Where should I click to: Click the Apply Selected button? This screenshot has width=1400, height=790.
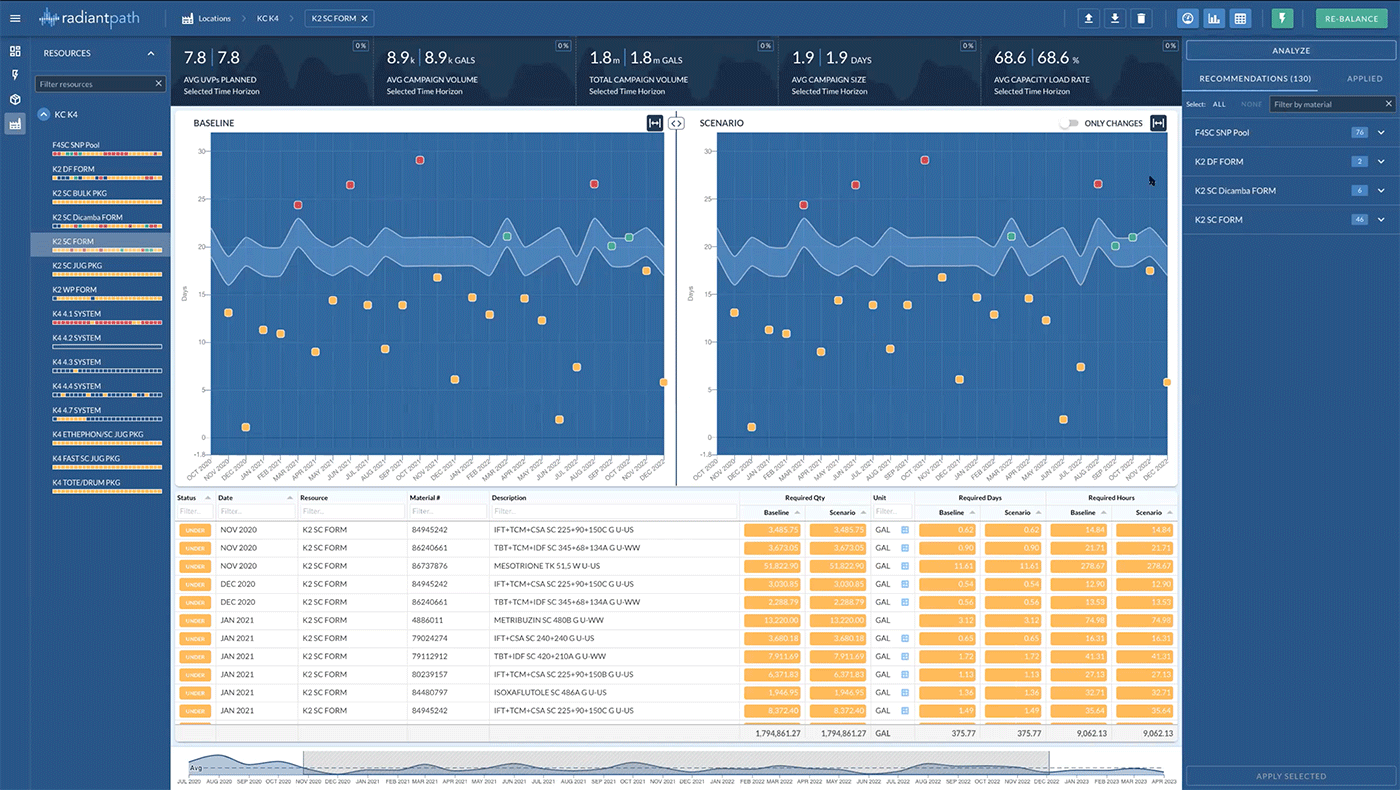(x=1291, y=776)
